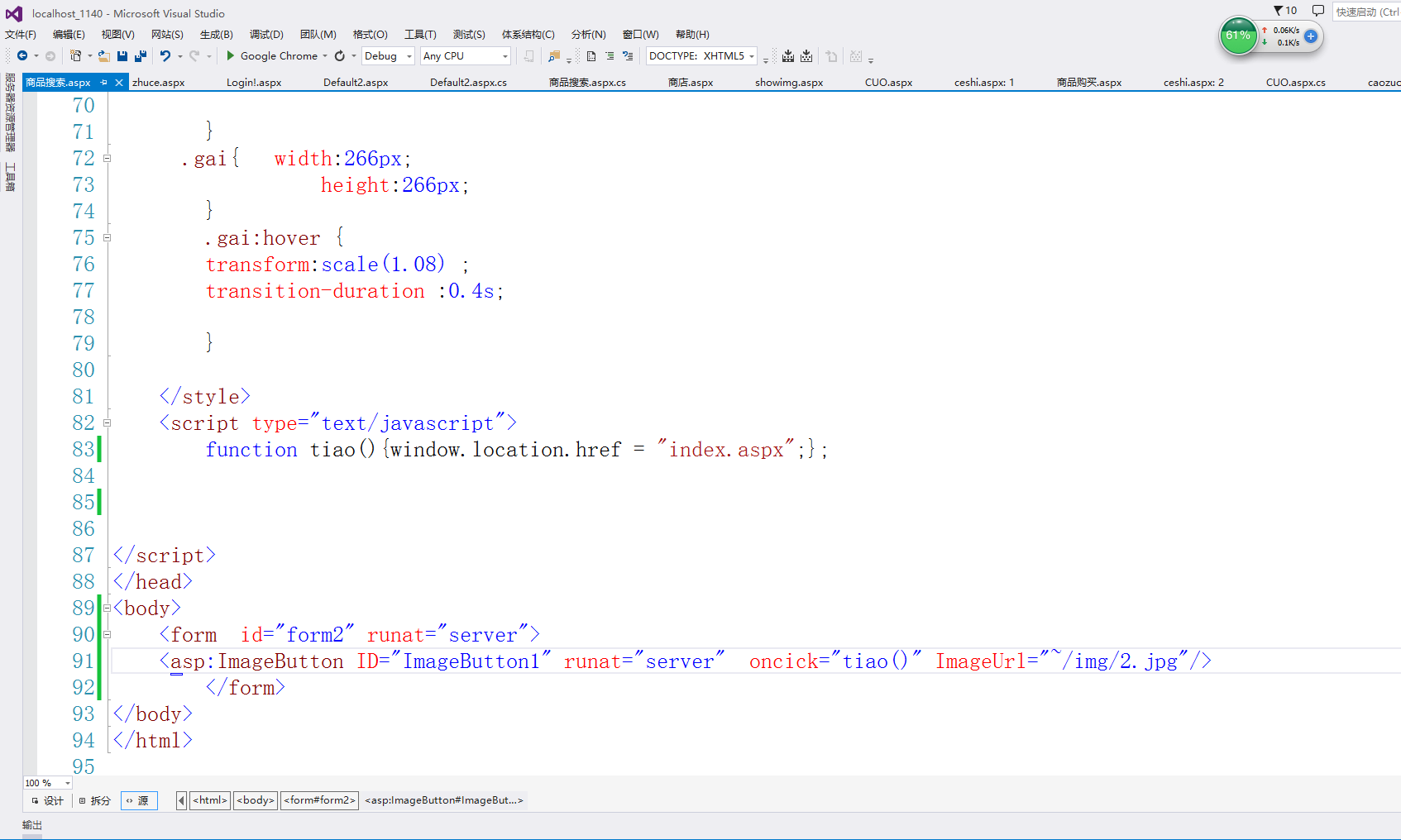This screenshot has width=1401, height=840.
Task: Click the 快速启动 quick launch search box
Action: tap(1366, 12)
